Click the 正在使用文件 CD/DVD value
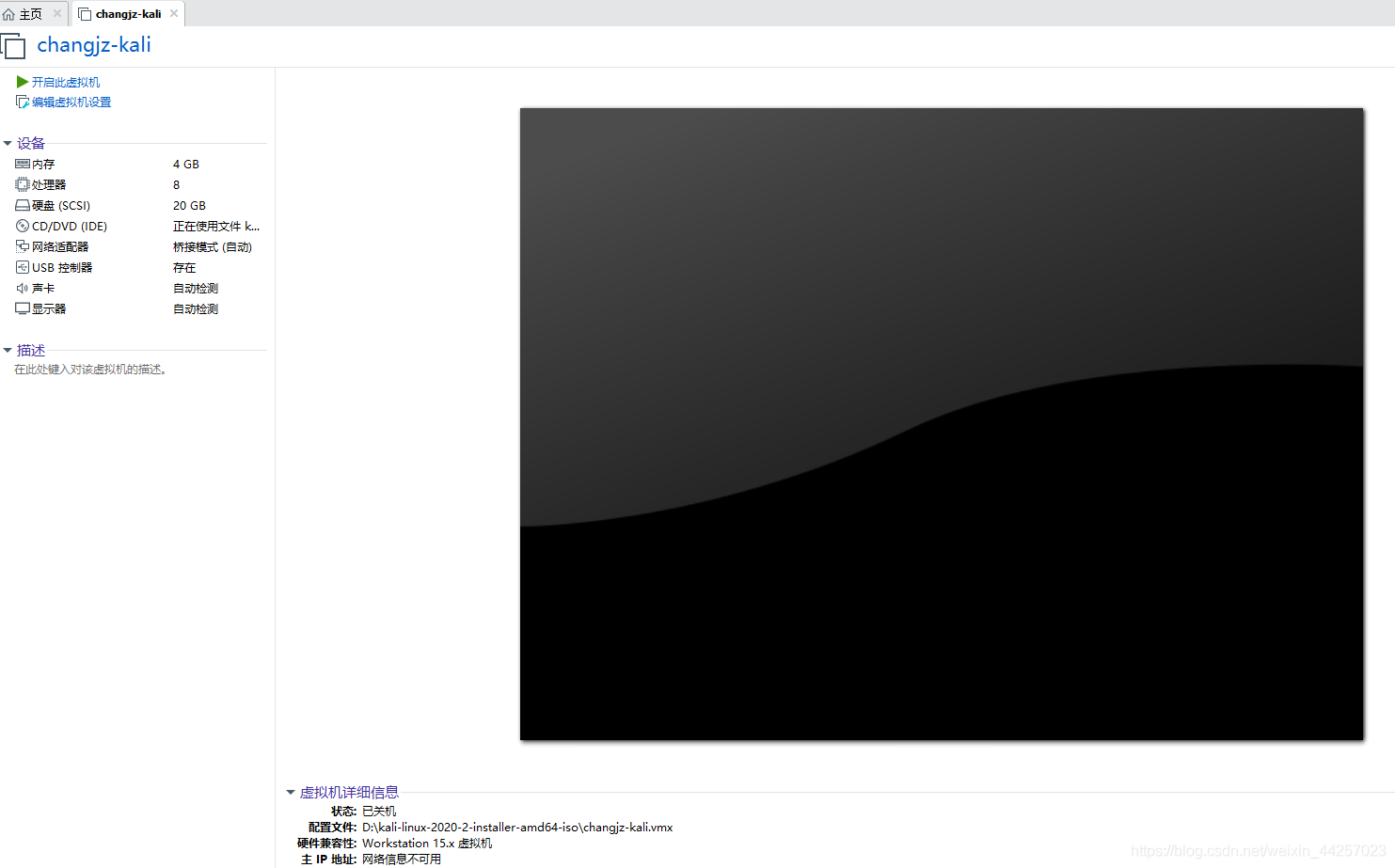Screen dimensions: 1395x868 216,226
